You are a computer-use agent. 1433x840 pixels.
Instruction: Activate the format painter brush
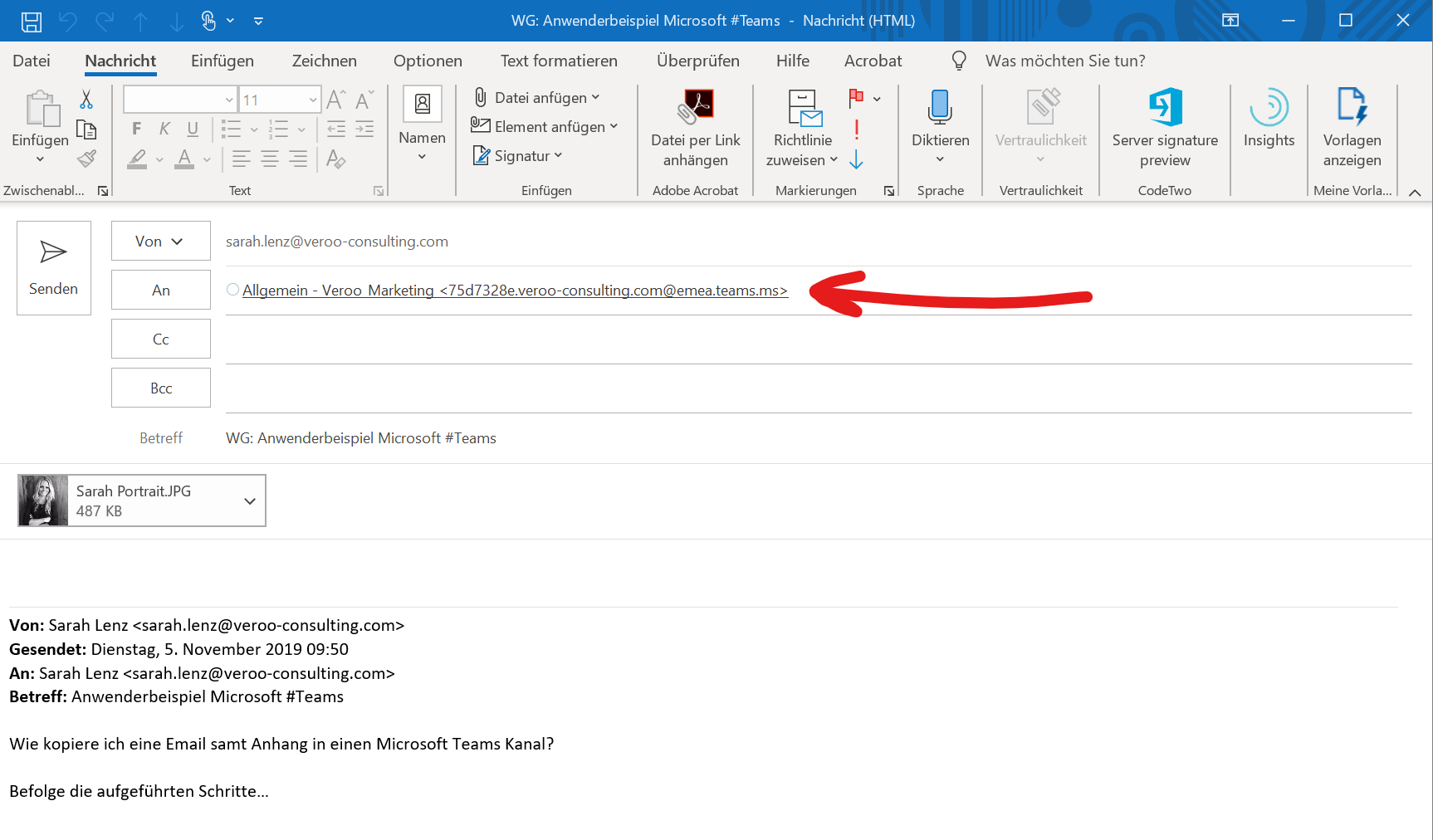tap(86, 159)
